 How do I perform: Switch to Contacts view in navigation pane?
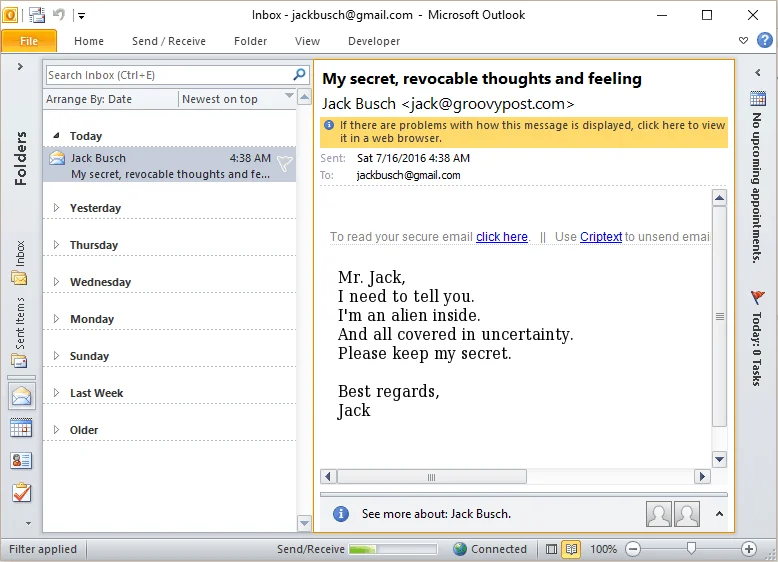[x=21, y=460]
